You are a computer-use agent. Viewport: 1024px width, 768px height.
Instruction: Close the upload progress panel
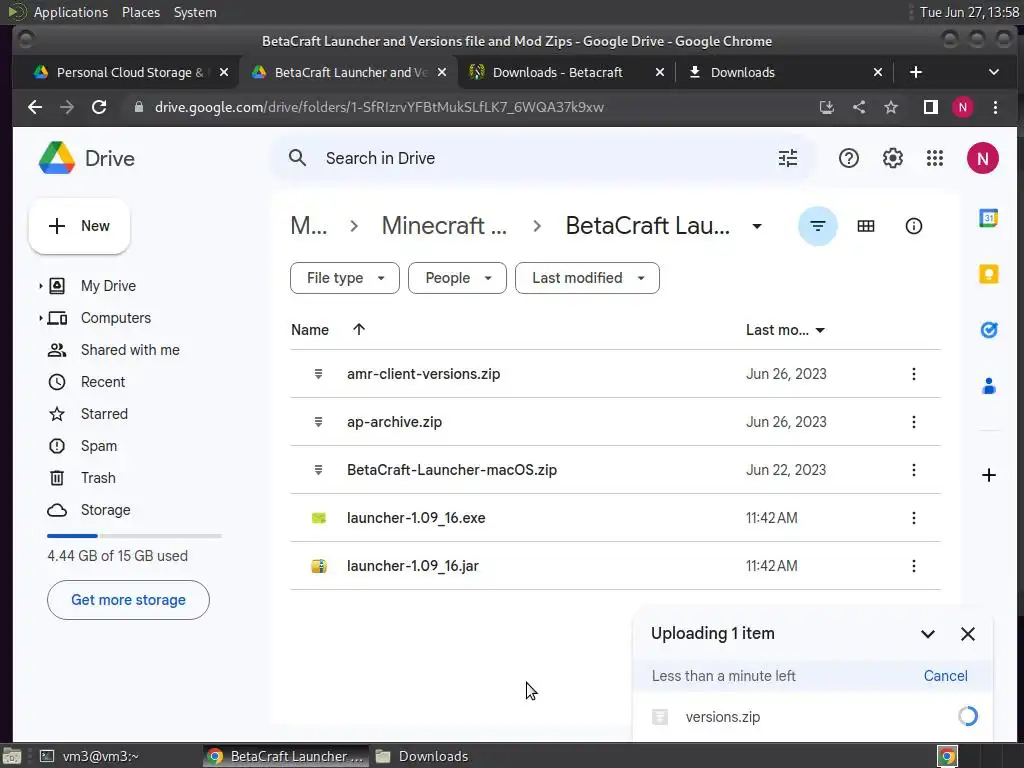pos(967,634)
